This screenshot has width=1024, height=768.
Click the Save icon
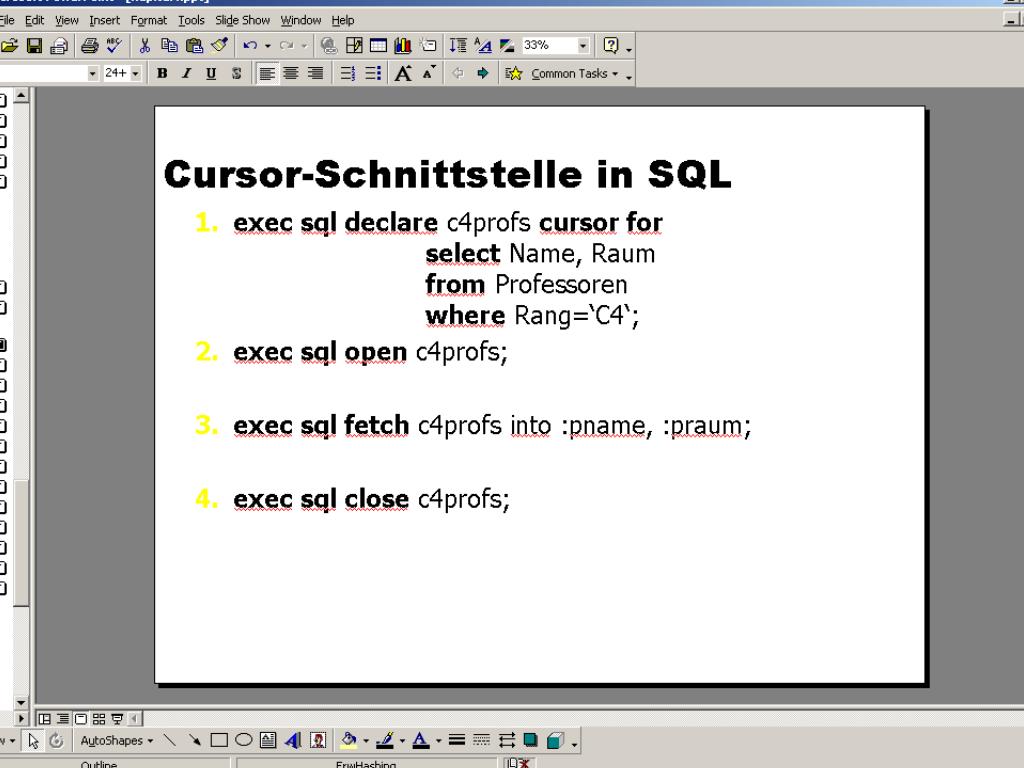click(34, 46)
